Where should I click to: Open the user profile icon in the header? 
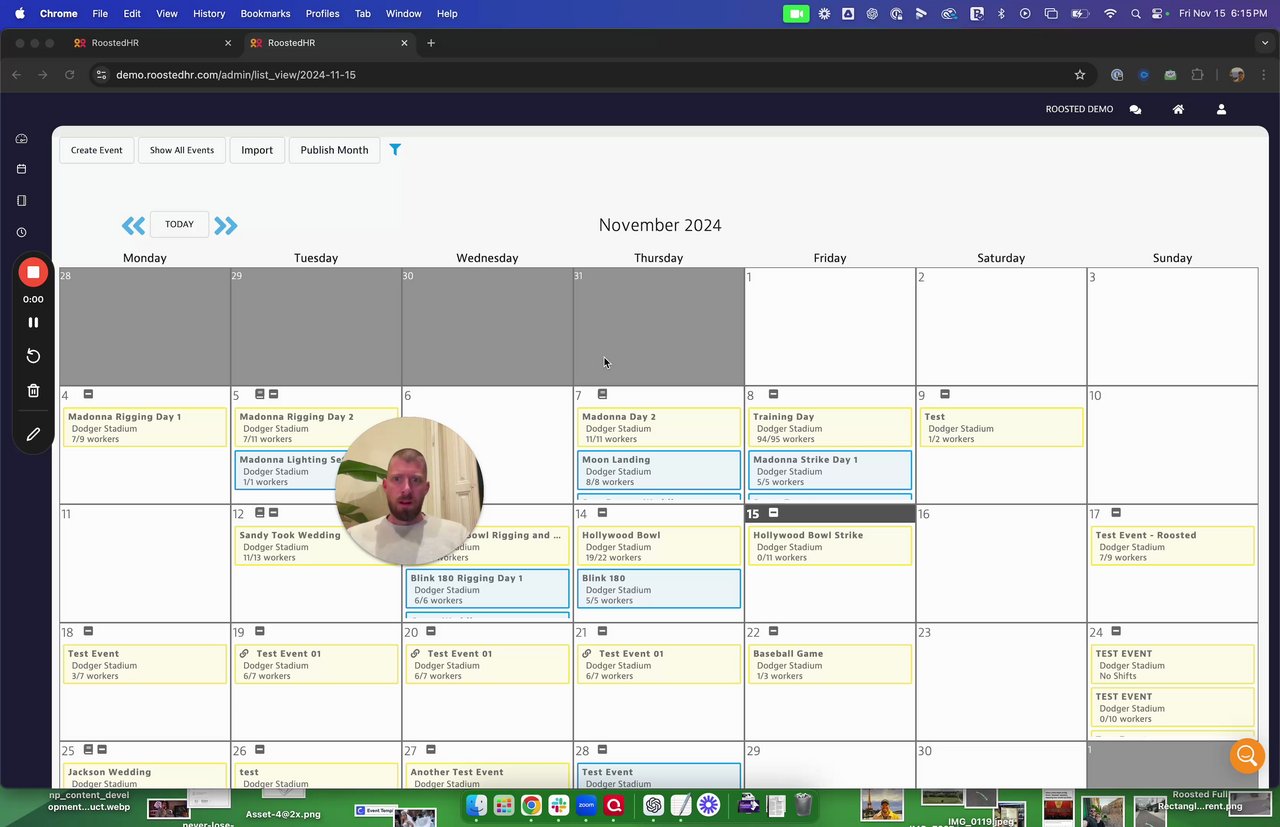click(x=1221, y=110)
